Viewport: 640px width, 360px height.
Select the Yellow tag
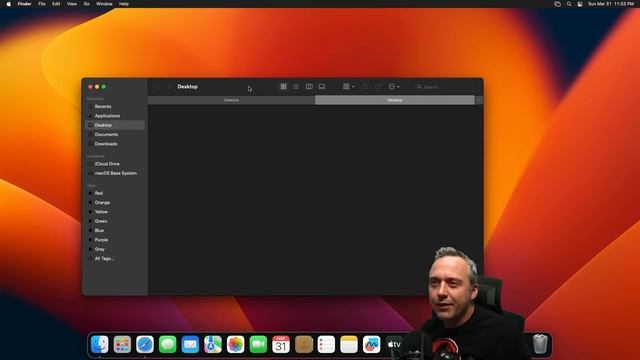pyautogui.click(x=116, y=212)
